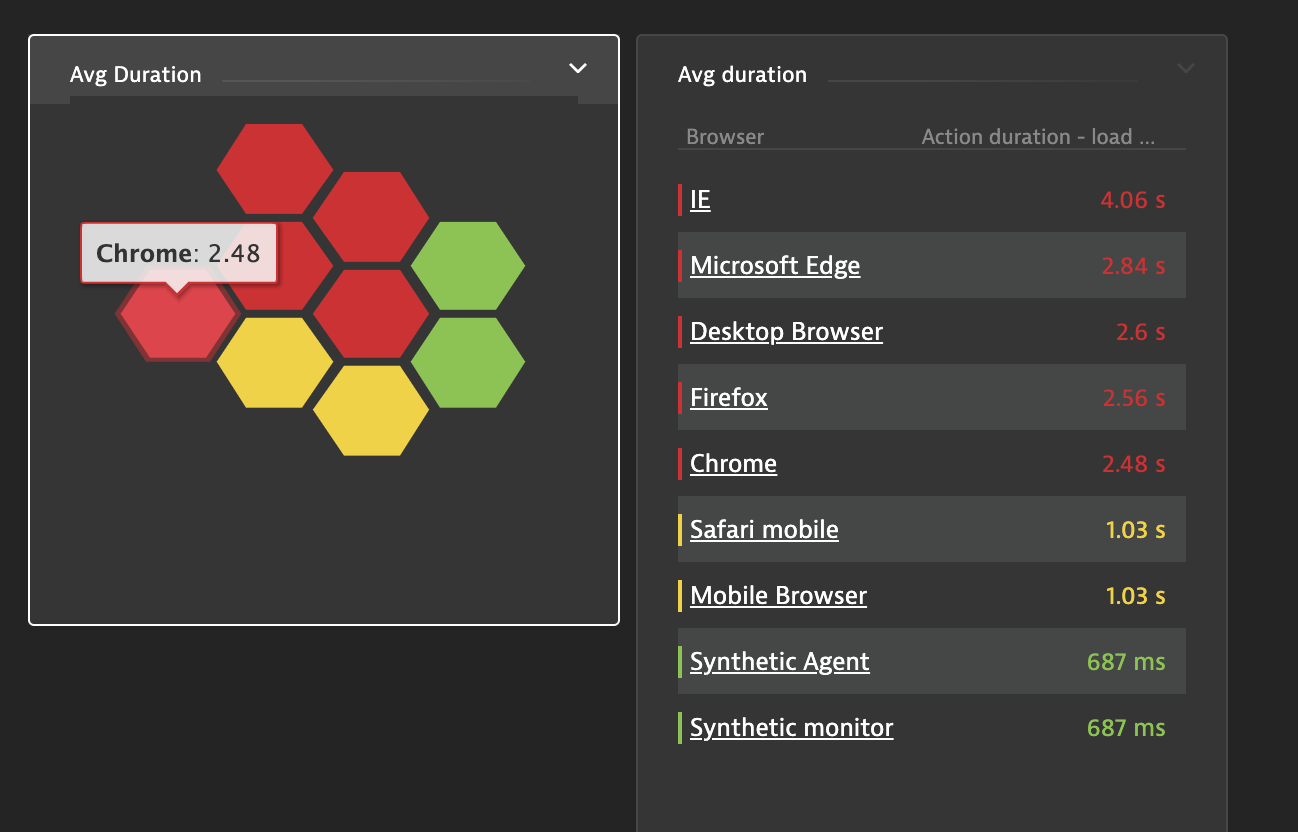Click the Browser column header
This screenshot has width=1298, height=832.
point(725,137)
